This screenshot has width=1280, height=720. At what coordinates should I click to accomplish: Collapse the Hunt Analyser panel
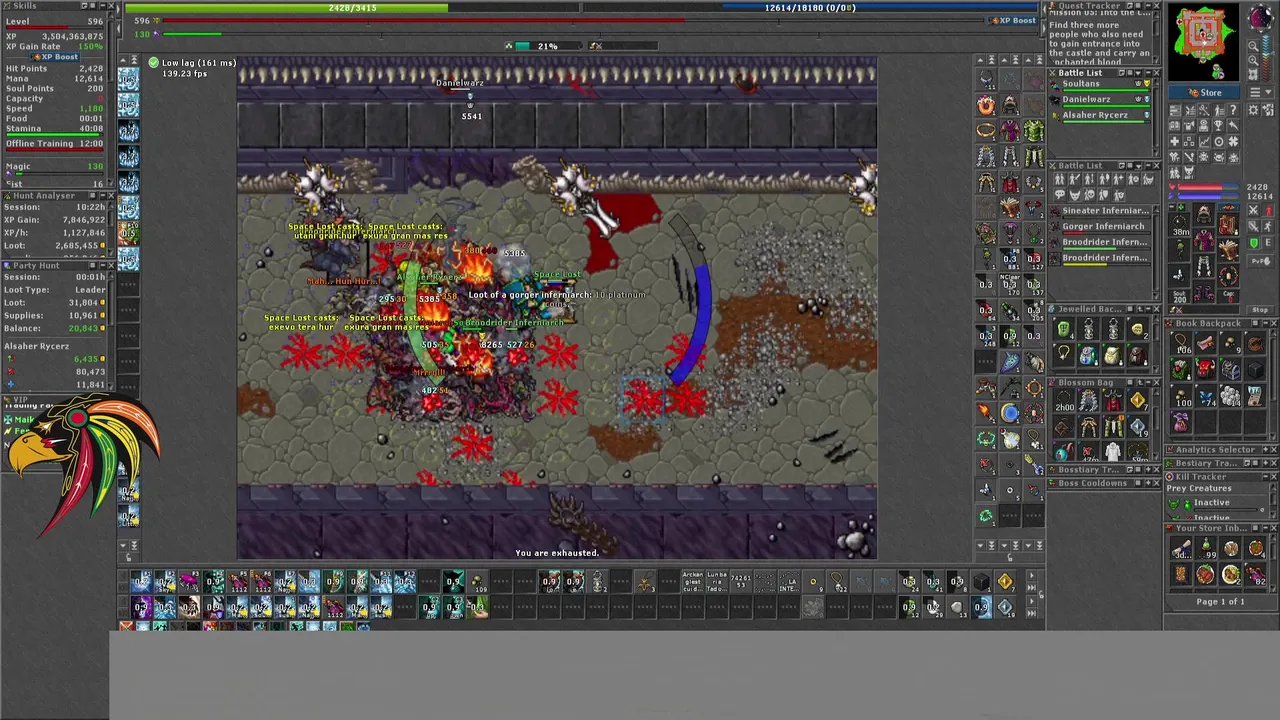pyautogui.click(x=102, y=195)
